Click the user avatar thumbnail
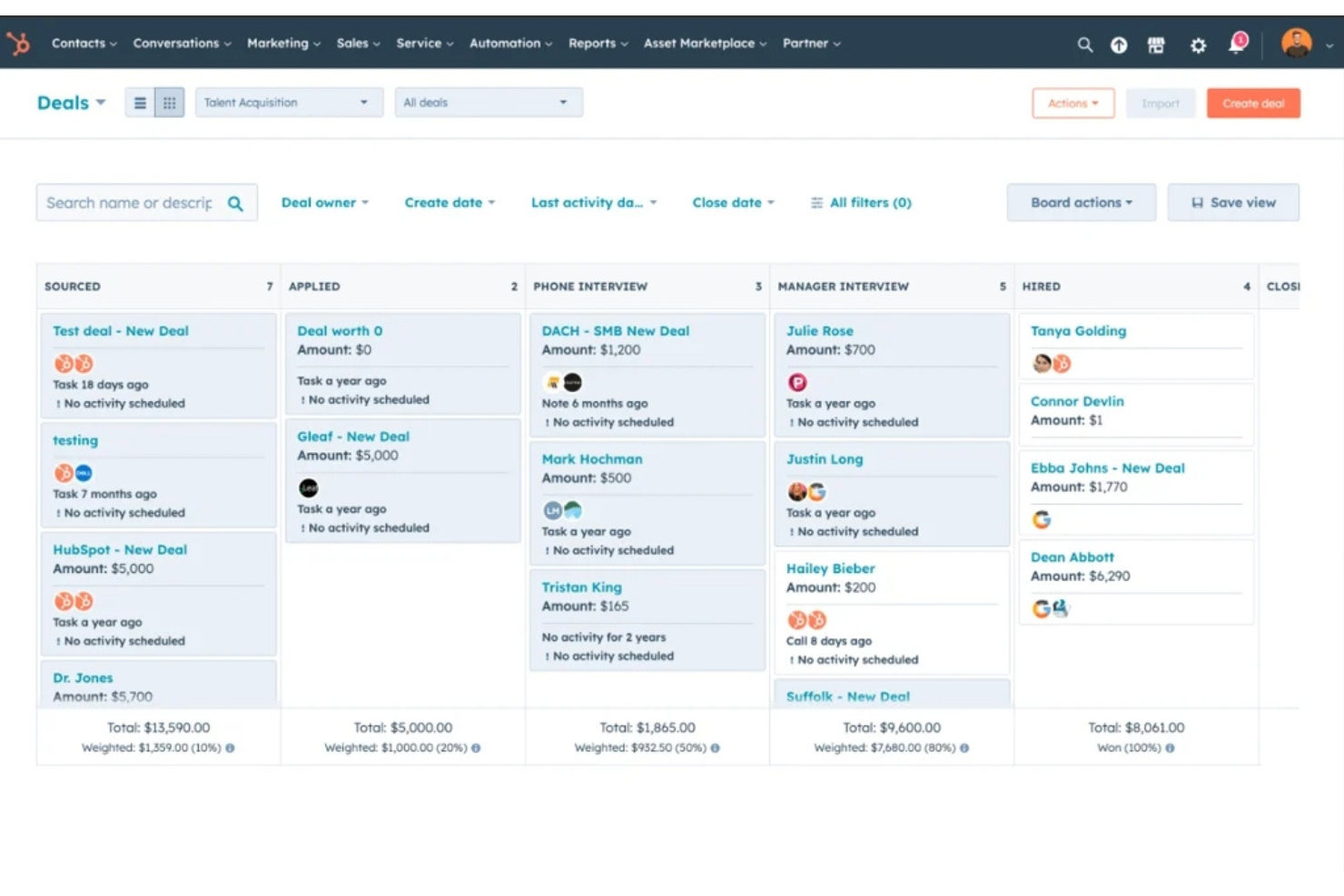Viewport: 1344px width, 896px height. [1297, 43]
